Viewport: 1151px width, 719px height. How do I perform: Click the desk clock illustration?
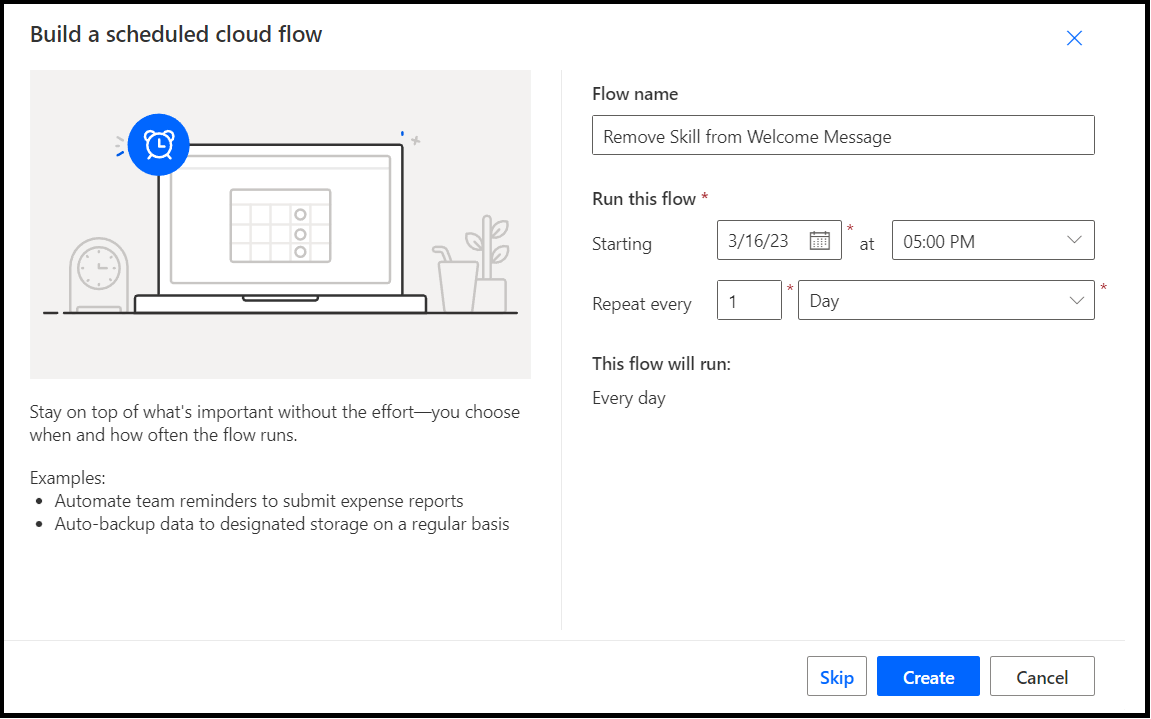[x=98, y=273]
